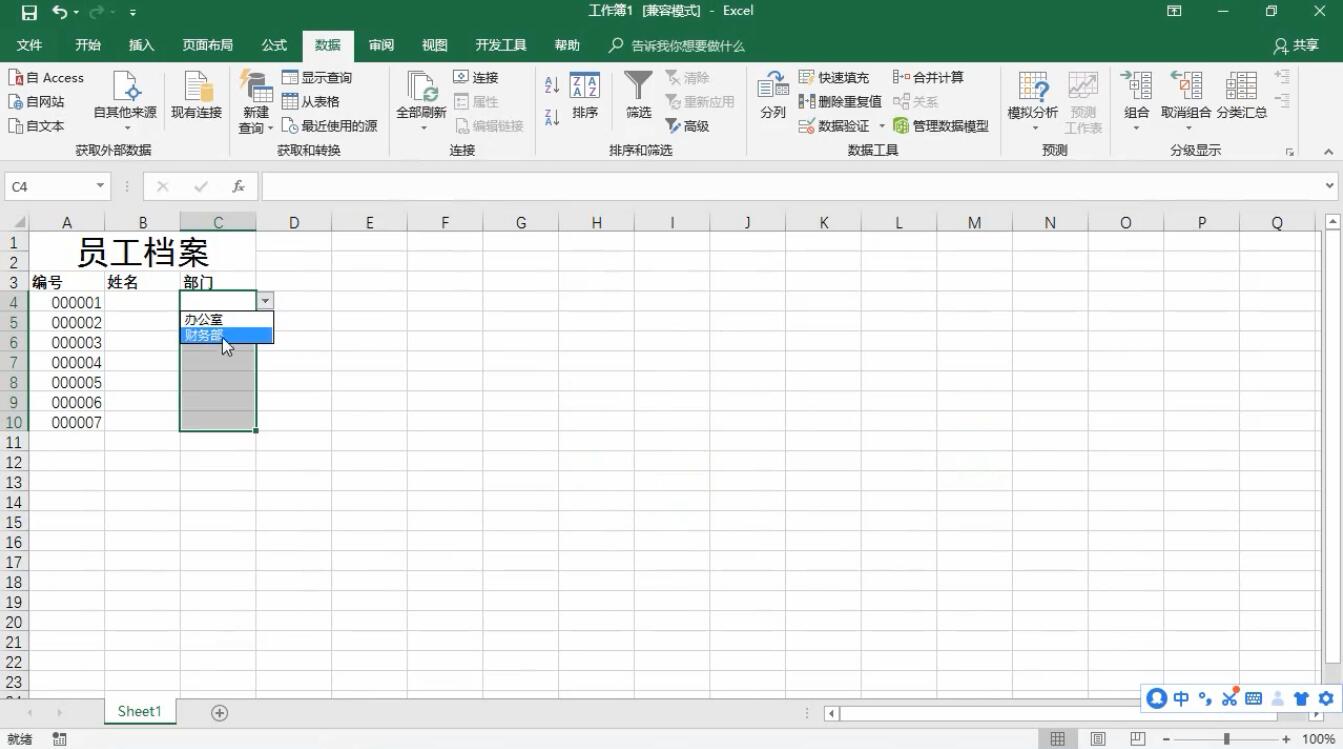
Task: Click From Table (从表格)
Action: tap(311, 101)
